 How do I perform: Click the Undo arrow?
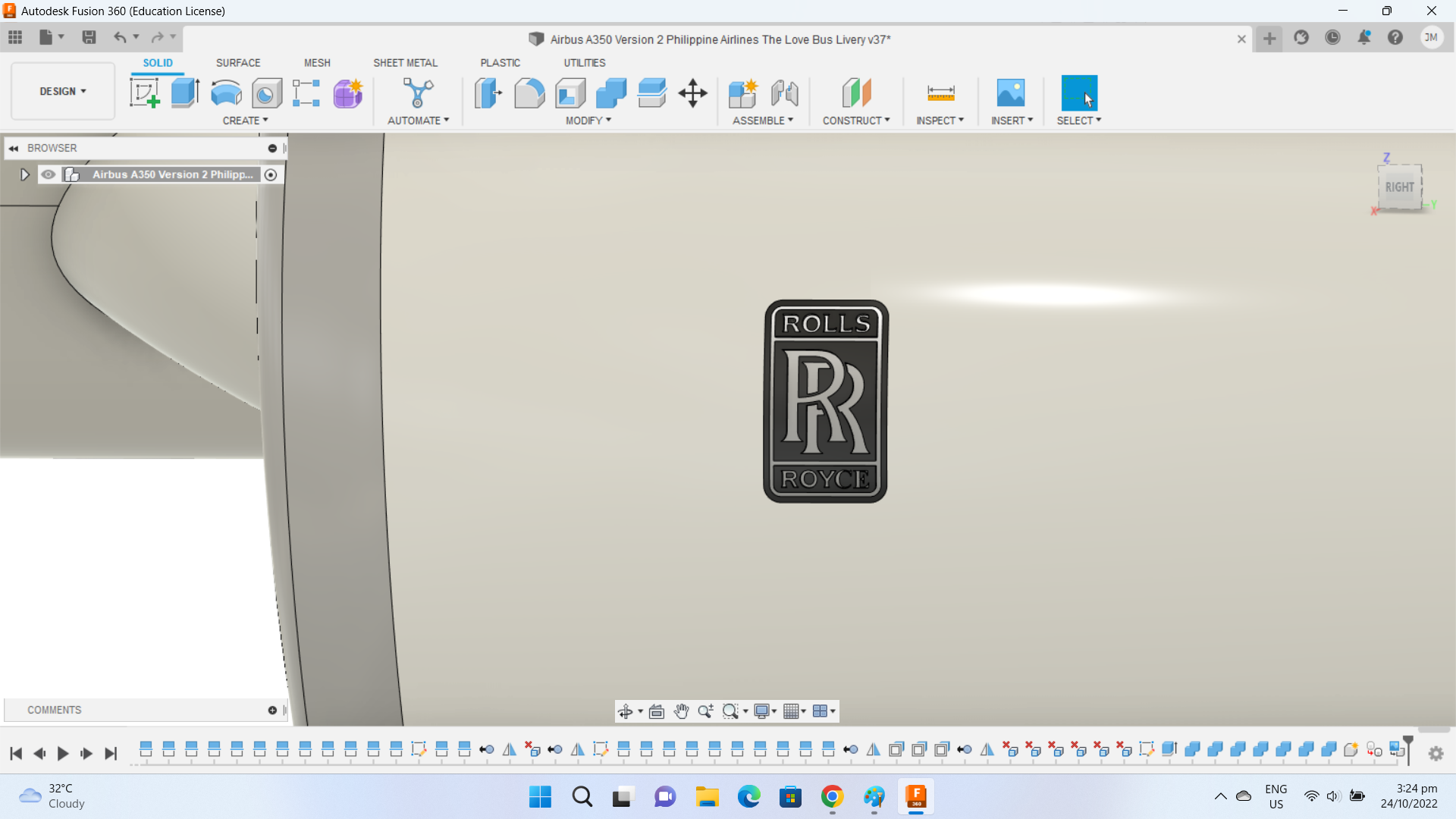tap(120, 37)
